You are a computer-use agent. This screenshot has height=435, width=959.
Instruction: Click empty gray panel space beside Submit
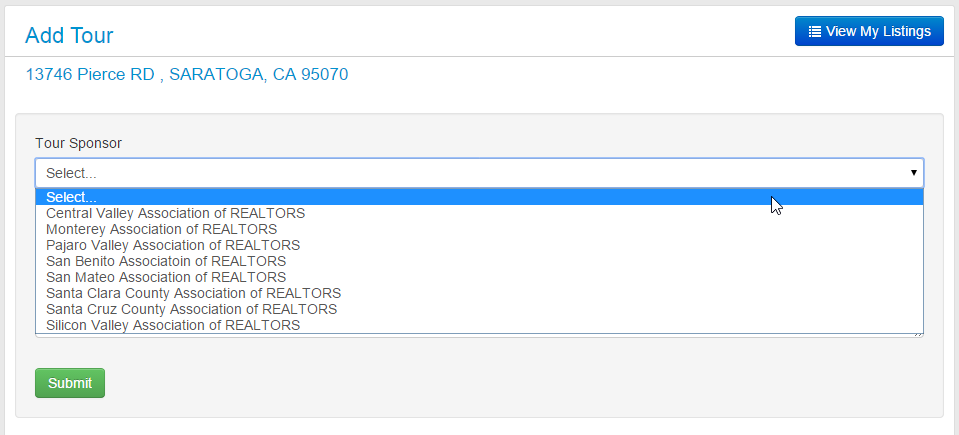point(489,383)
